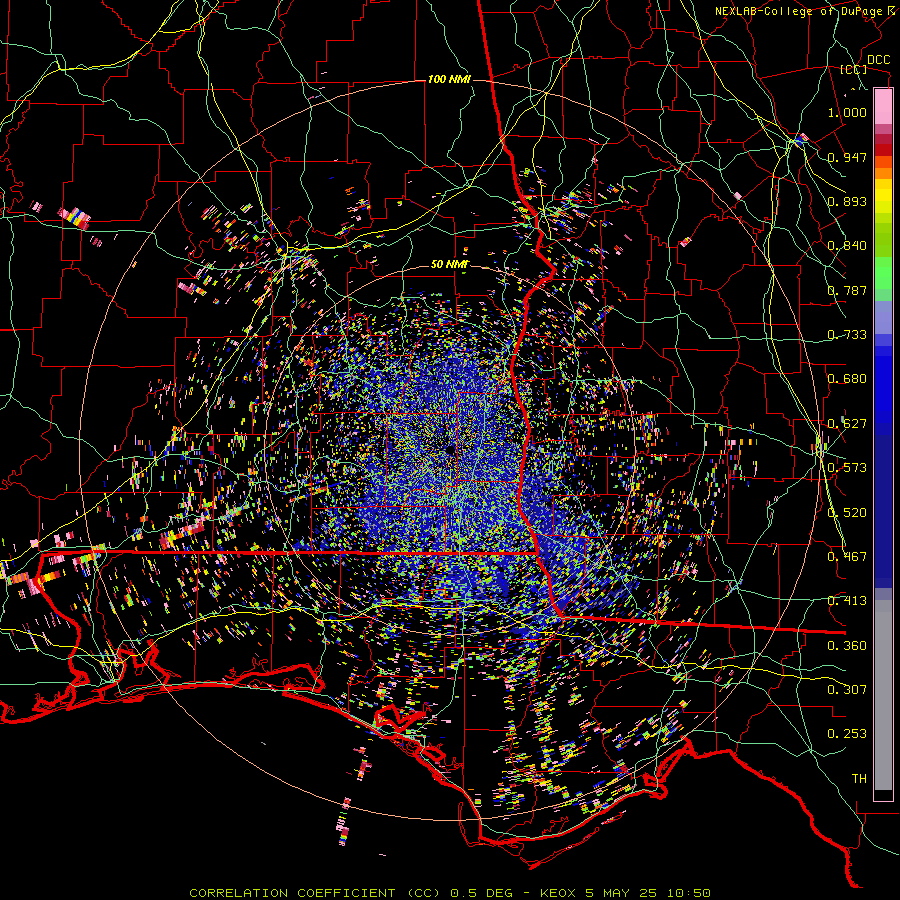
Task: Click the 0.307 scale value
Action: [847, 690]
